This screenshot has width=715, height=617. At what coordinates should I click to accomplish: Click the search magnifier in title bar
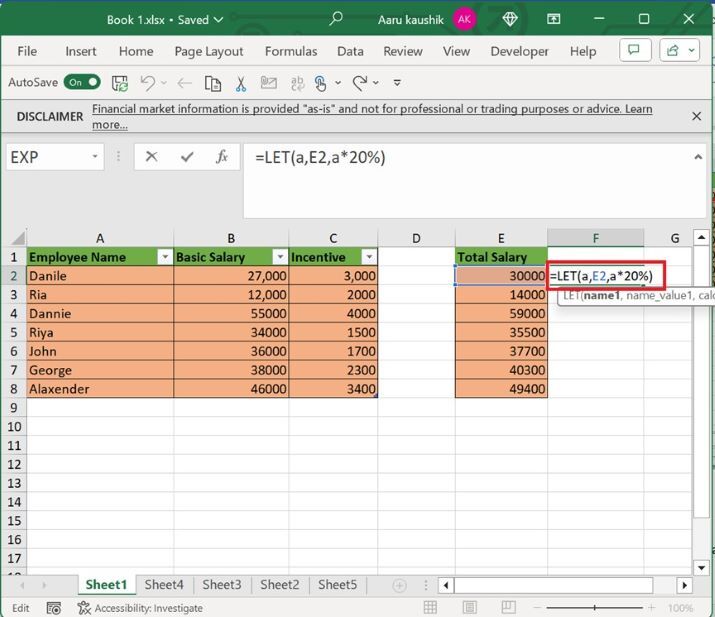pos(336,19)
